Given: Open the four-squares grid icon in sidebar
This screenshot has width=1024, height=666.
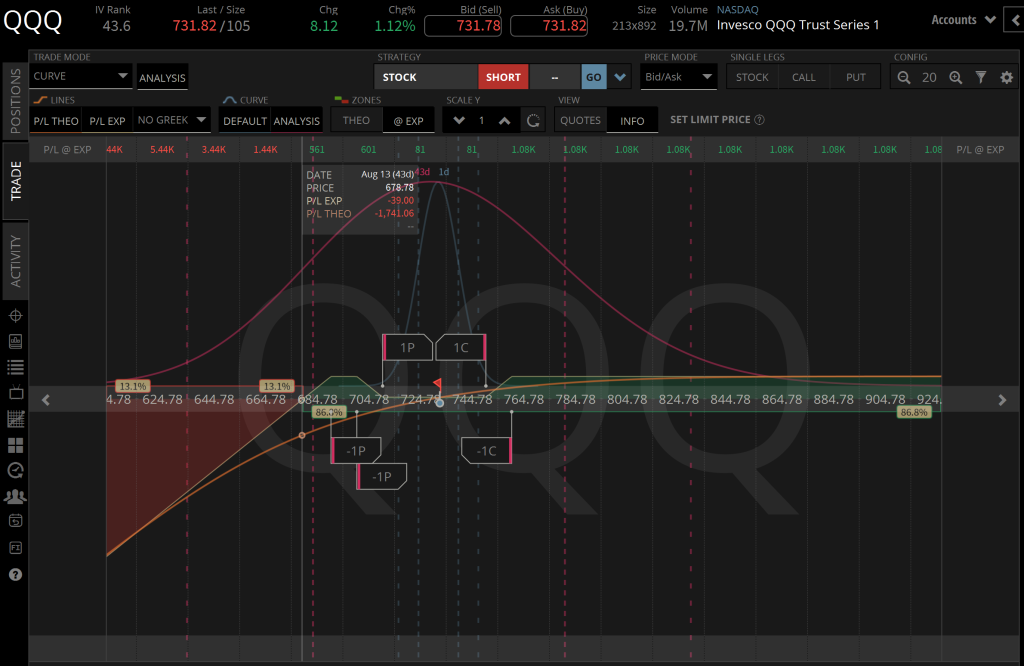Looking at the screenshot, I should click(x=15, y=445).
